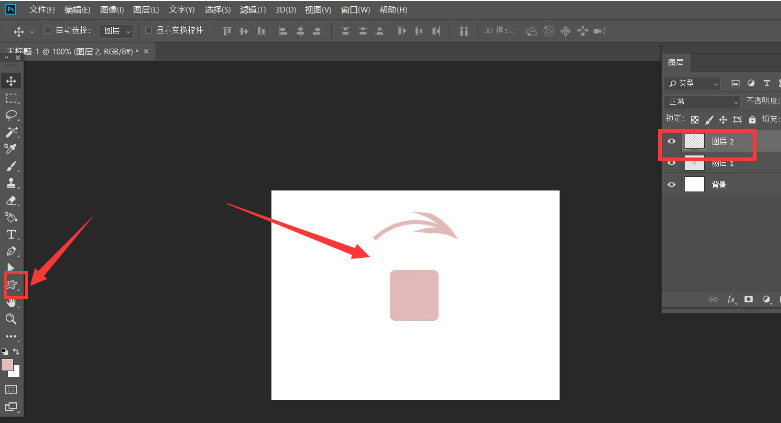781x423 pixels.
Task: Toggle prevent artboard auto-nesting lock
Action: [x=738, y=120]
